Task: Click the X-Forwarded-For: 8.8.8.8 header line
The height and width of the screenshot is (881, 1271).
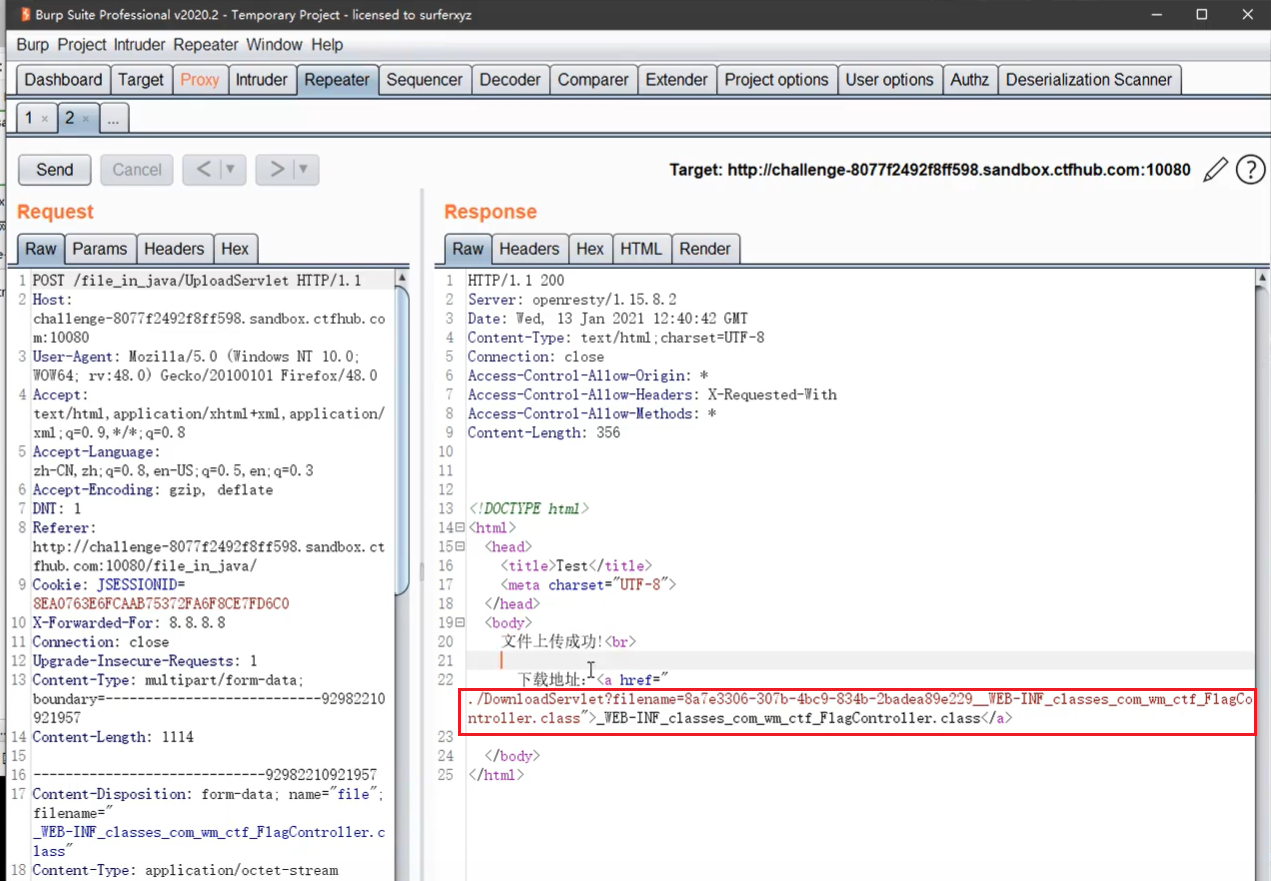Action: click(x=129, y=623)
